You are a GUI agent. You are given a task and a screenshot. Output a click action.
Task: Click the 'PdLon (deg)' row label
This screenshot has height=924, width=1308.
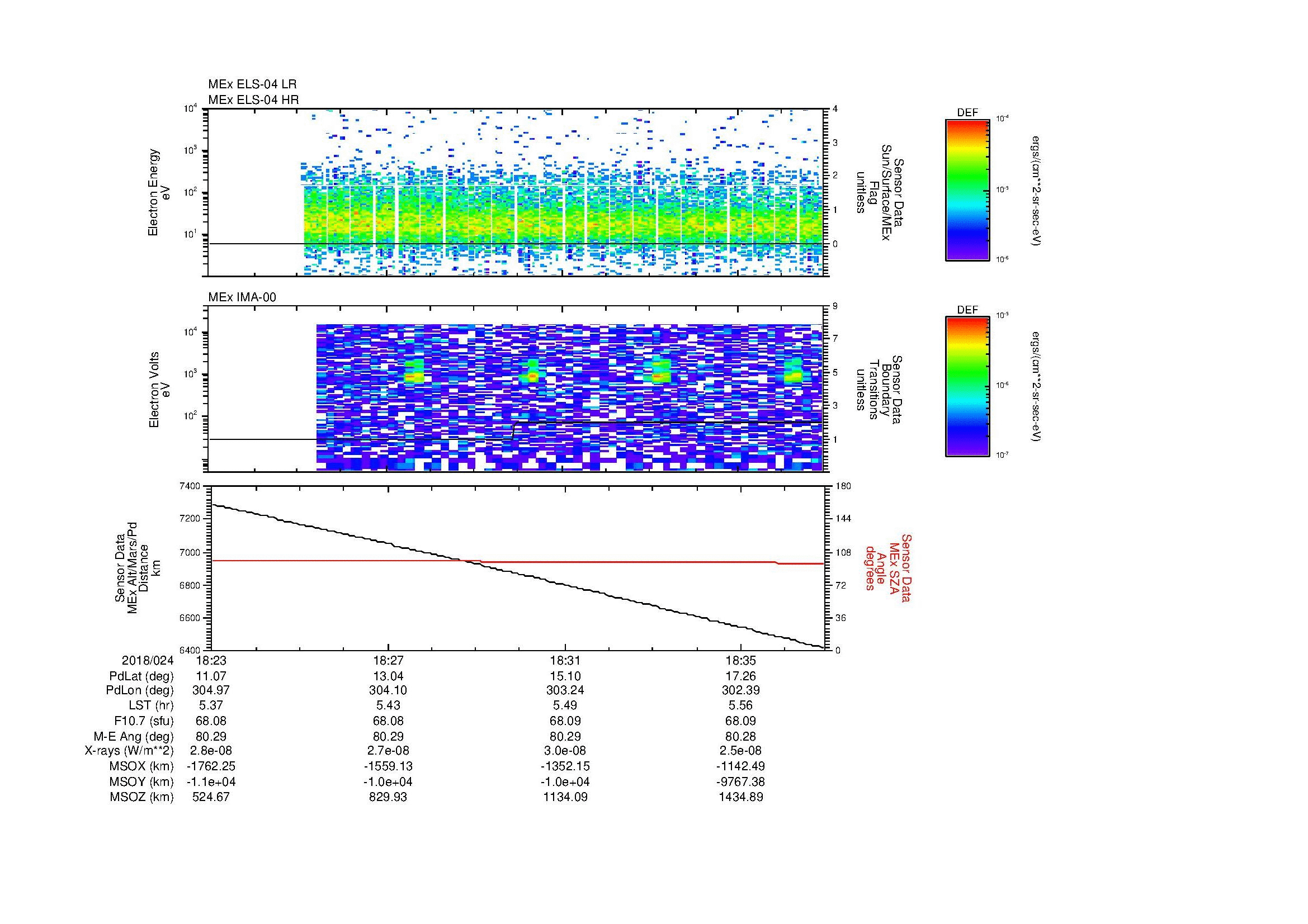coord(140,691)
